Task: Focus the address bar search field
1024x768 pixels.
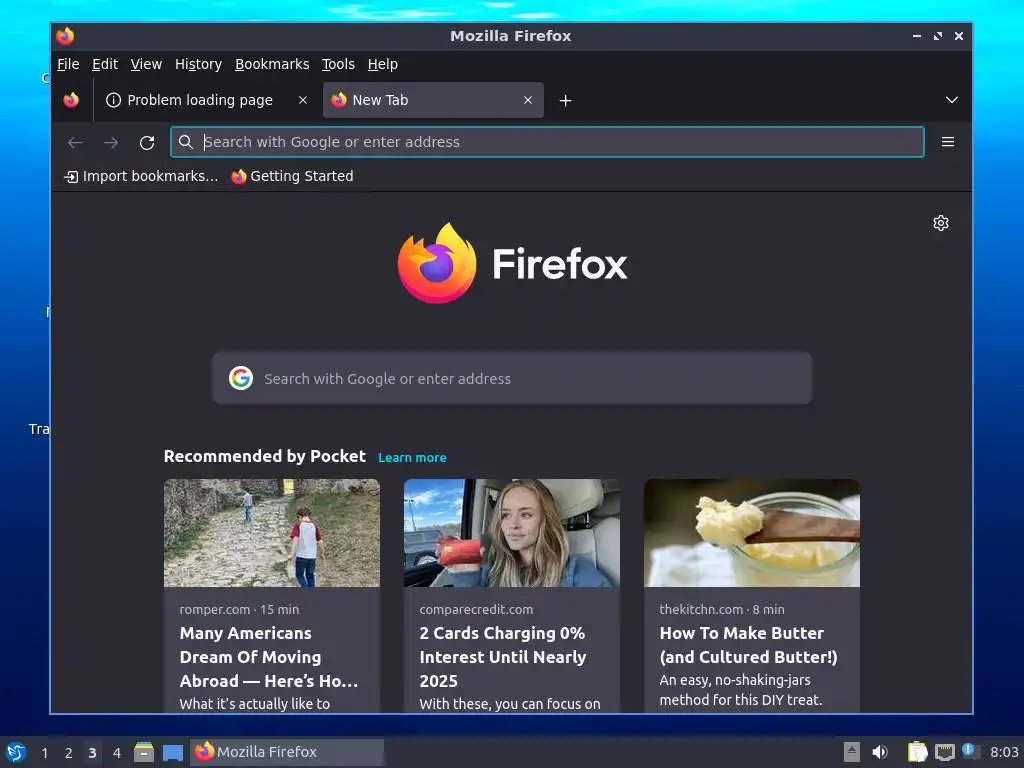Action: (x=547, y=142)
